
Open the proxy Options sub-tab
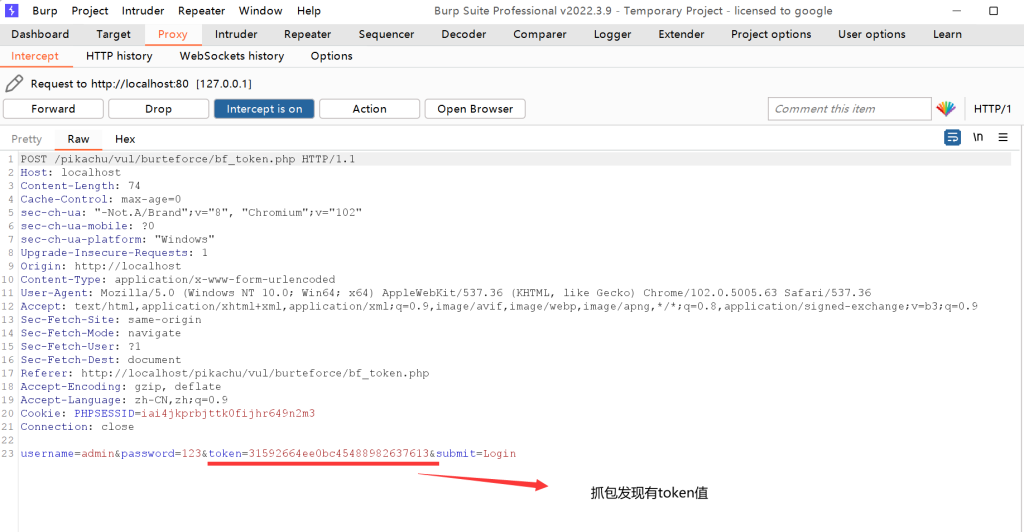click(332, 56)
